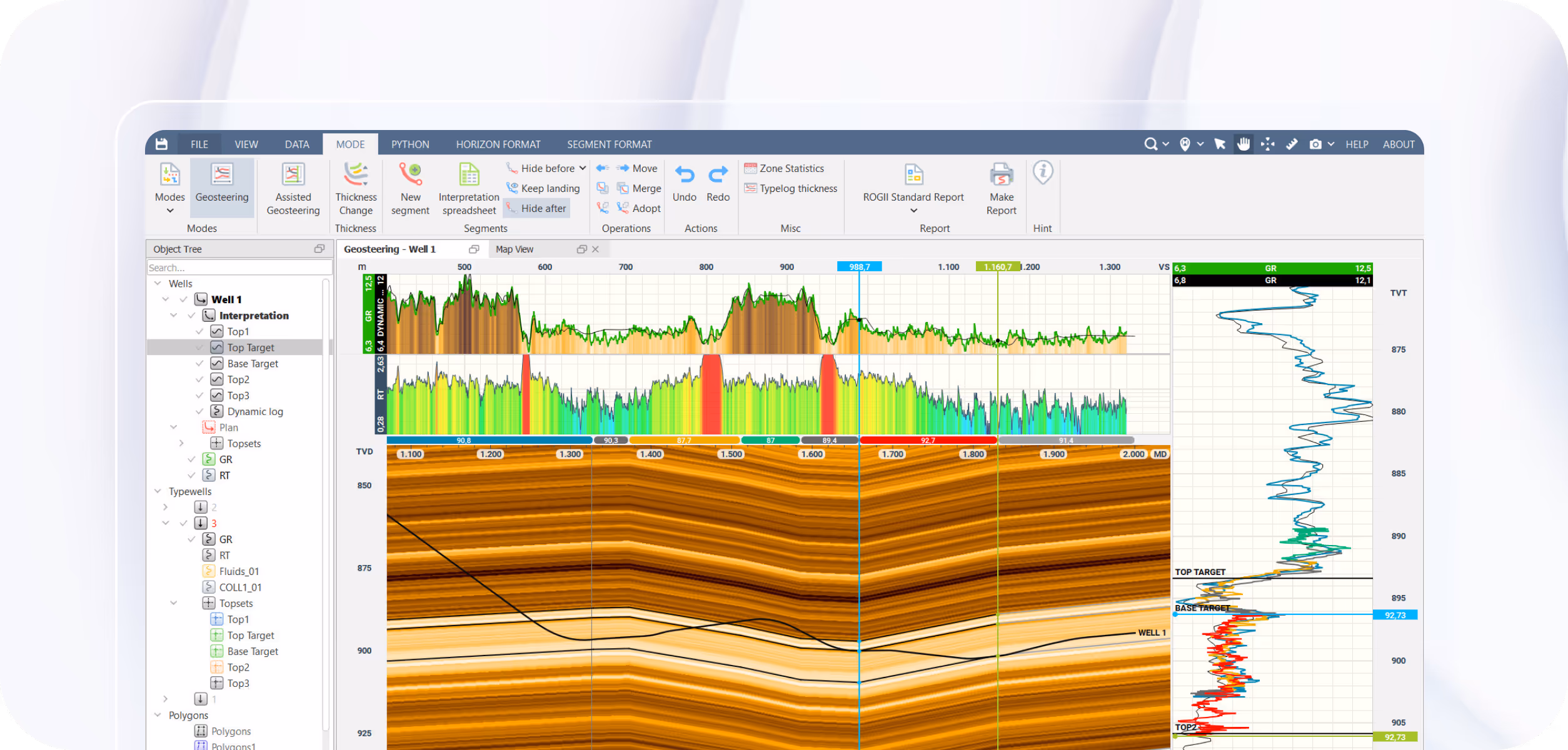The height and width of the screenshot is (750, 1568).
Task: Toggle visibility check for Dynamic log
Action: (x=199, y=411)
